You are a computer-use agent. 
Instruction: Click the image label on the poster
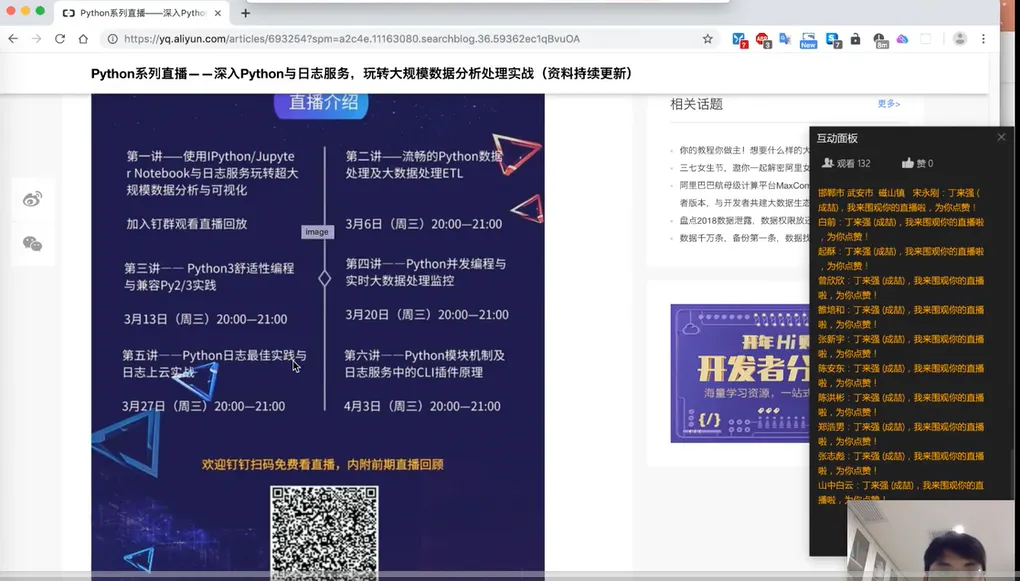pos(317,232)
